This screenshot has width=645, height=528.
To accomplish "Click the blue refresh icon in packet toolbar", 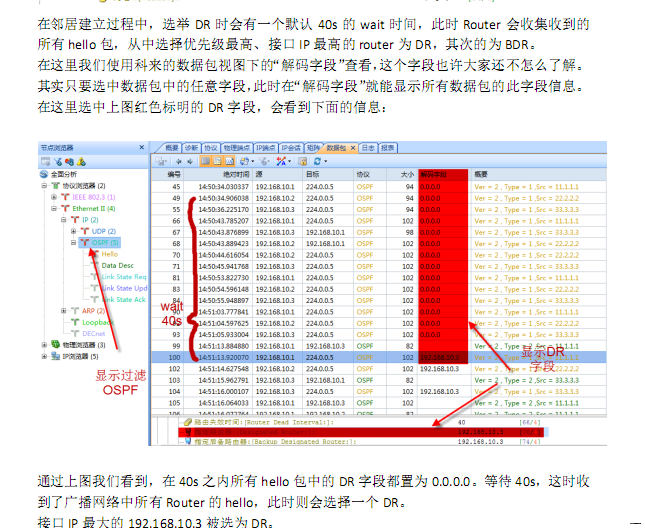I will click(x=317, y=161).
